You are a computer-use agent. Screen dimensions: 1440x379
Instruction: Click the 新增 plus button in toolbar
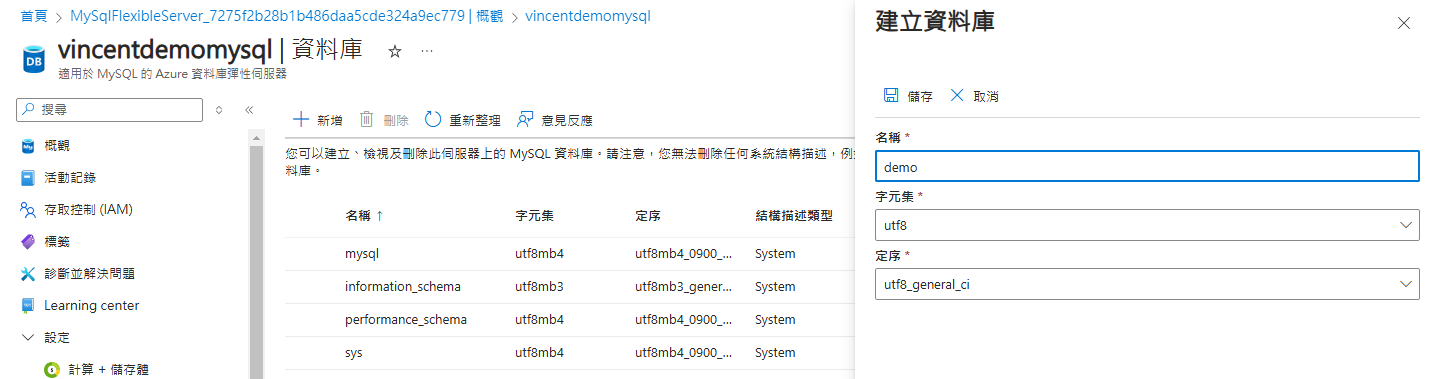(317, 120)
